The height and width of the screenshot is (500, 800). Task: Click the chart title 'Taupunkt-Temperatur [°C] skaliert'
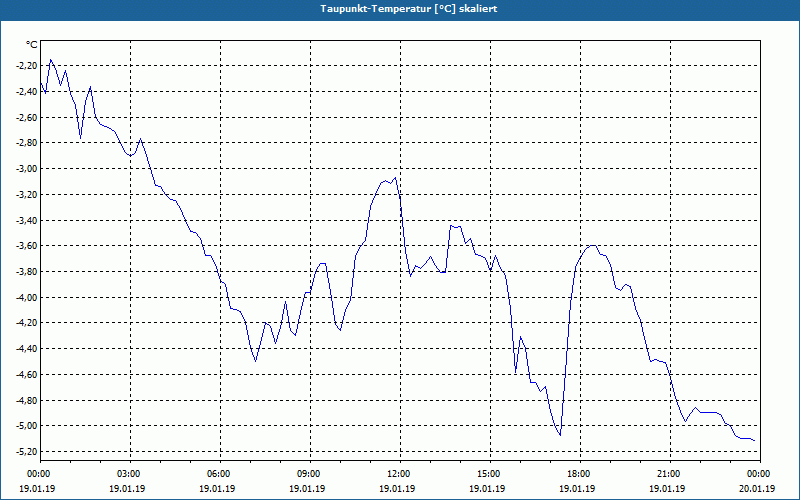click(409, 9)
